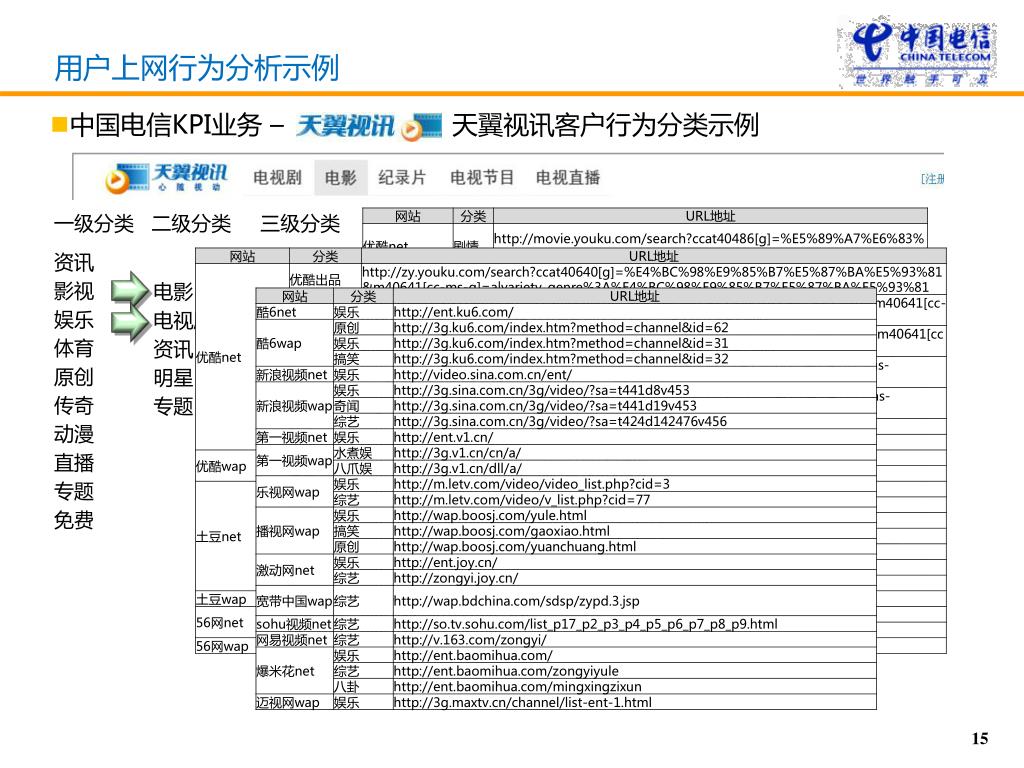The height and width of the screenshot is (768, 1024).
Task: Click the 乐视网wap website cell
Action: point(294,492)
